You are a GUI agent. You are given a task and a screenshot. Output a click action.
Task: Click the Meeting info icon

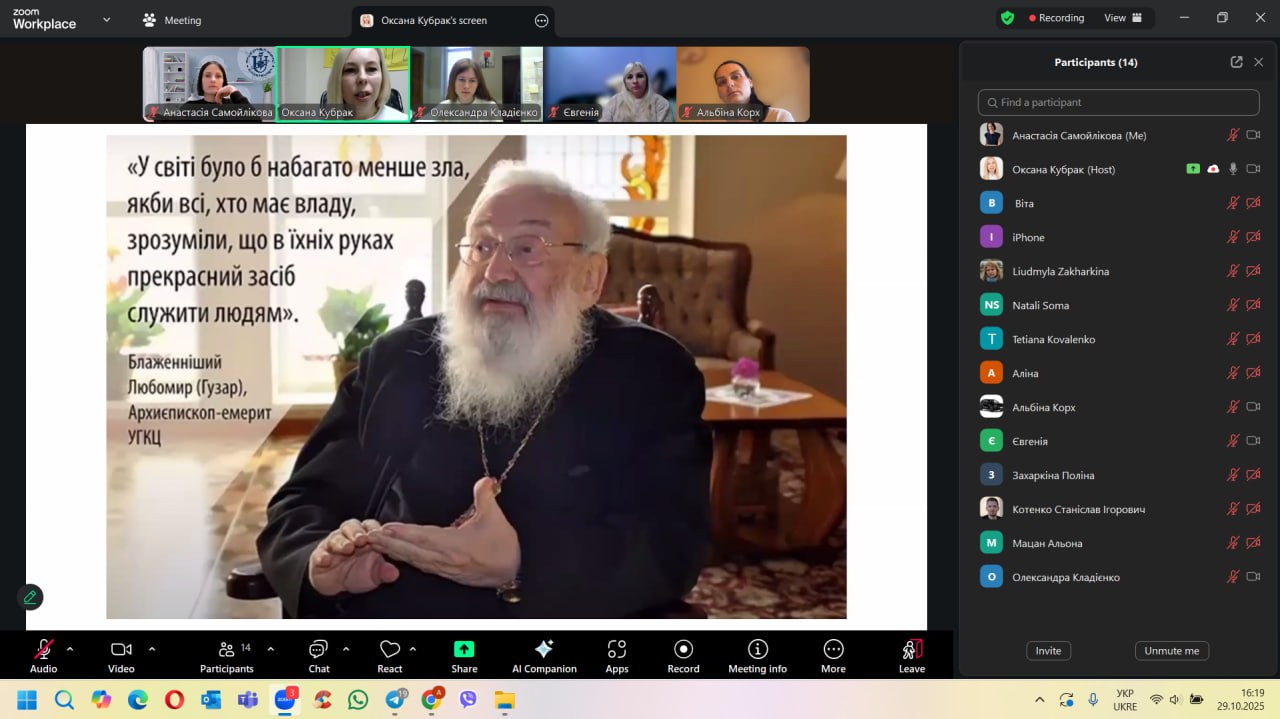(757, 655)
